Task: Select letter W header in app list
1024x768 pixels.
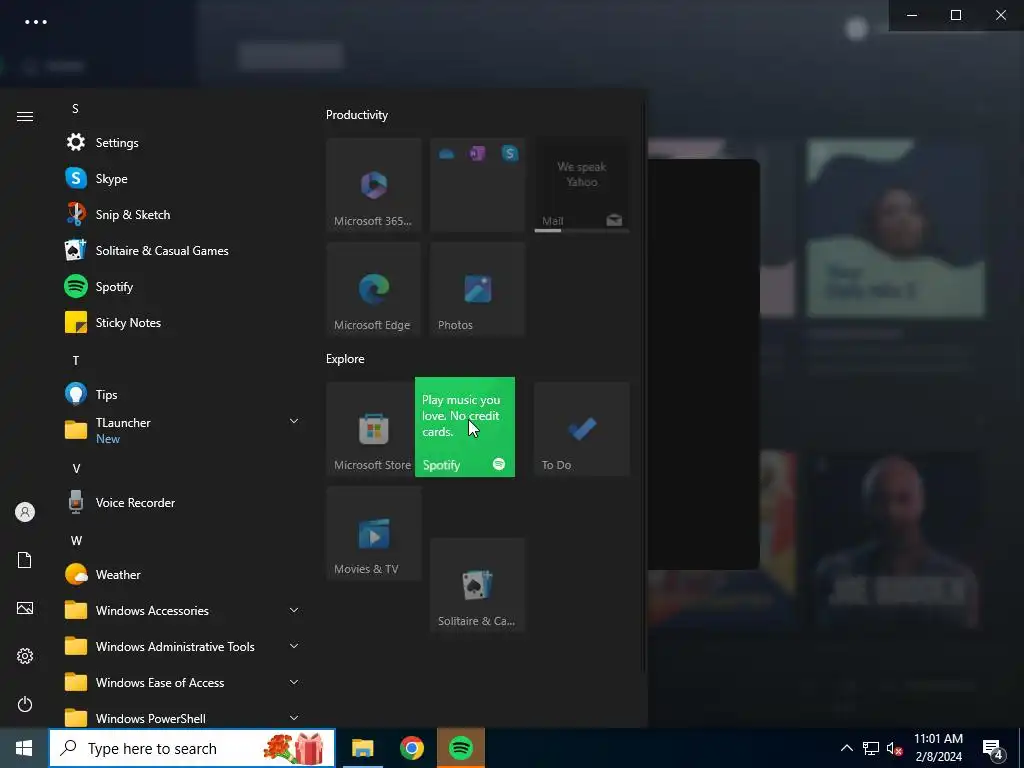Action: coord(76,541)
